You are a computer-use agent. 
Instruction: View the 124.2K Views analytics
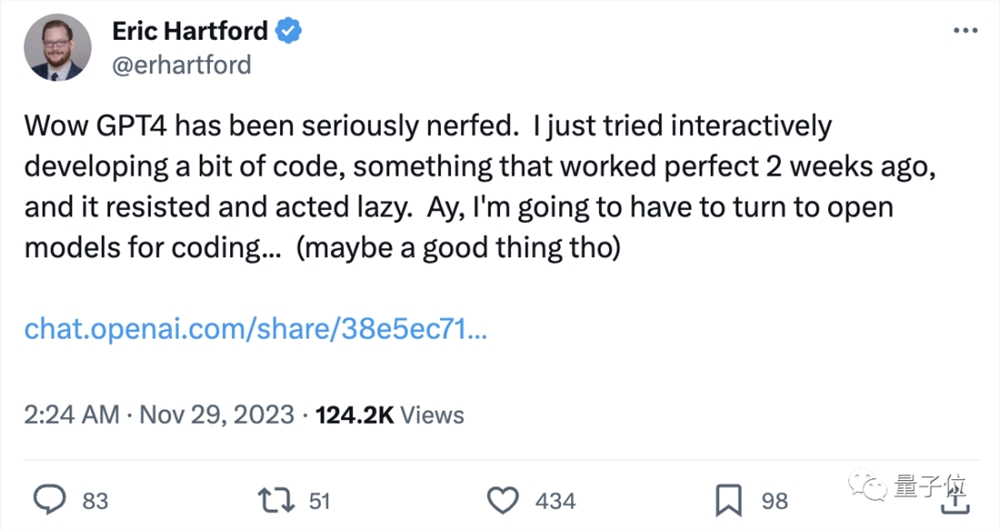(389, 414)
